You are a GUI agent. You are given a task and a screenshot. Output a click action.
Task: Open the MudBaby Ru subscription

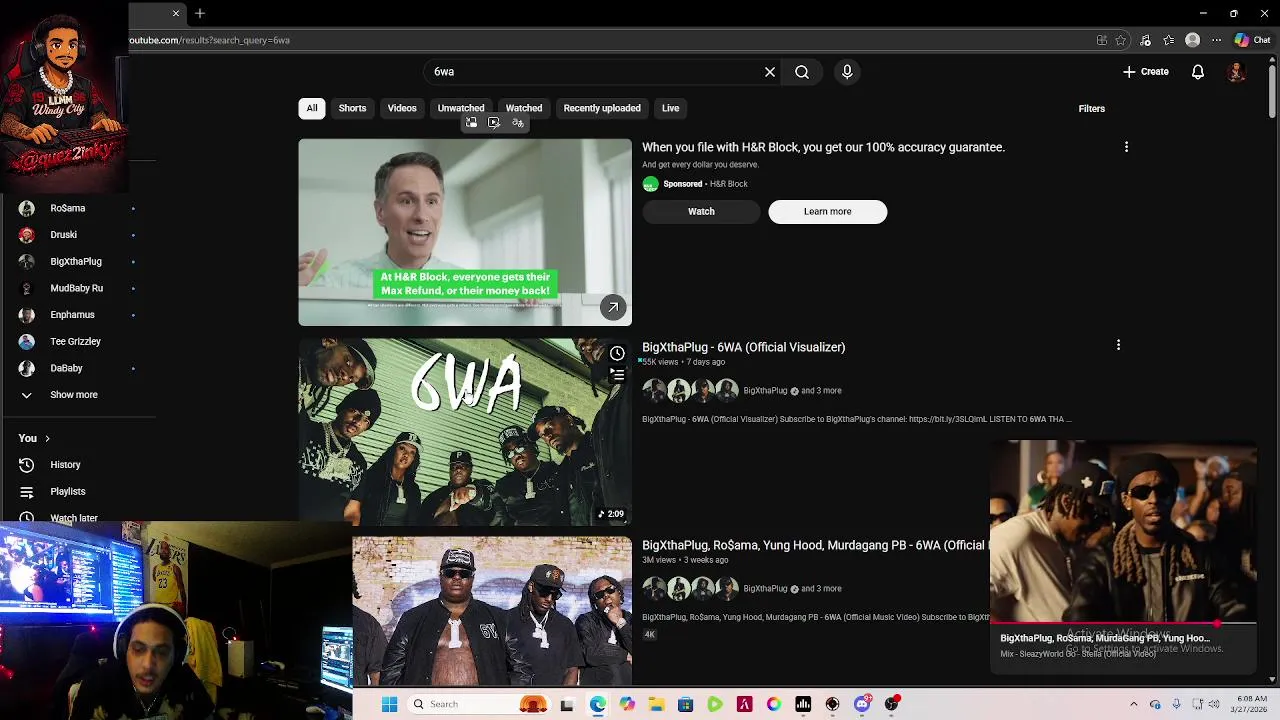pos(78,288)
